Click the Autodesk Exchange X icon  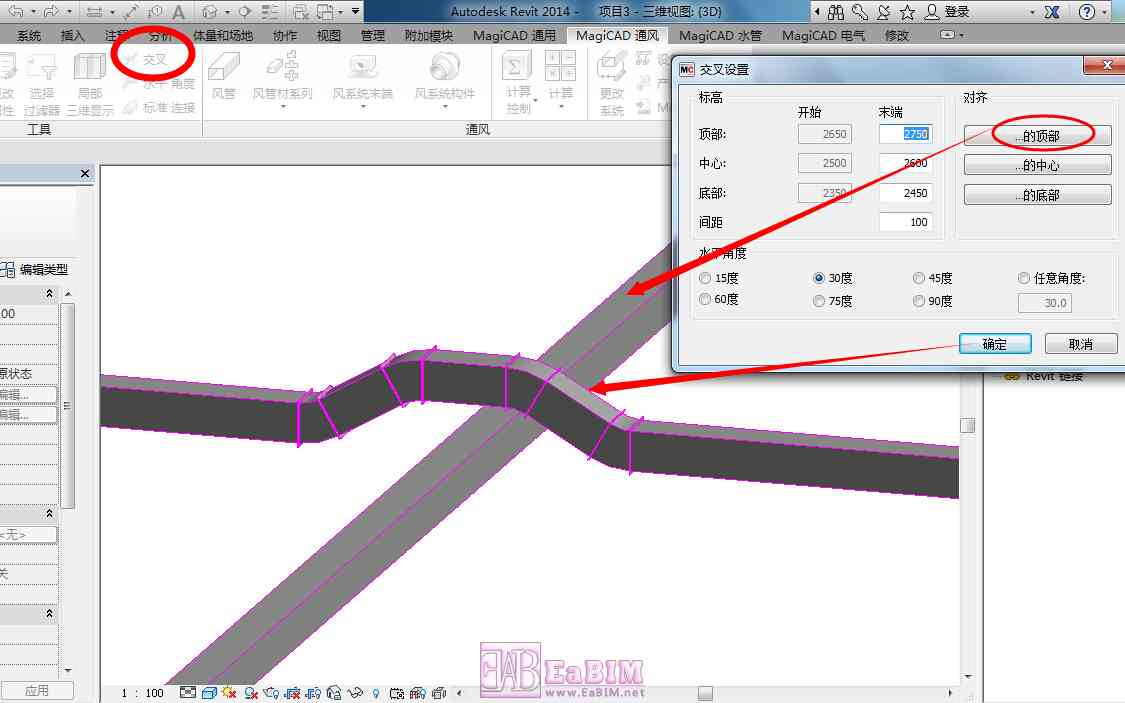(1052, 11)
